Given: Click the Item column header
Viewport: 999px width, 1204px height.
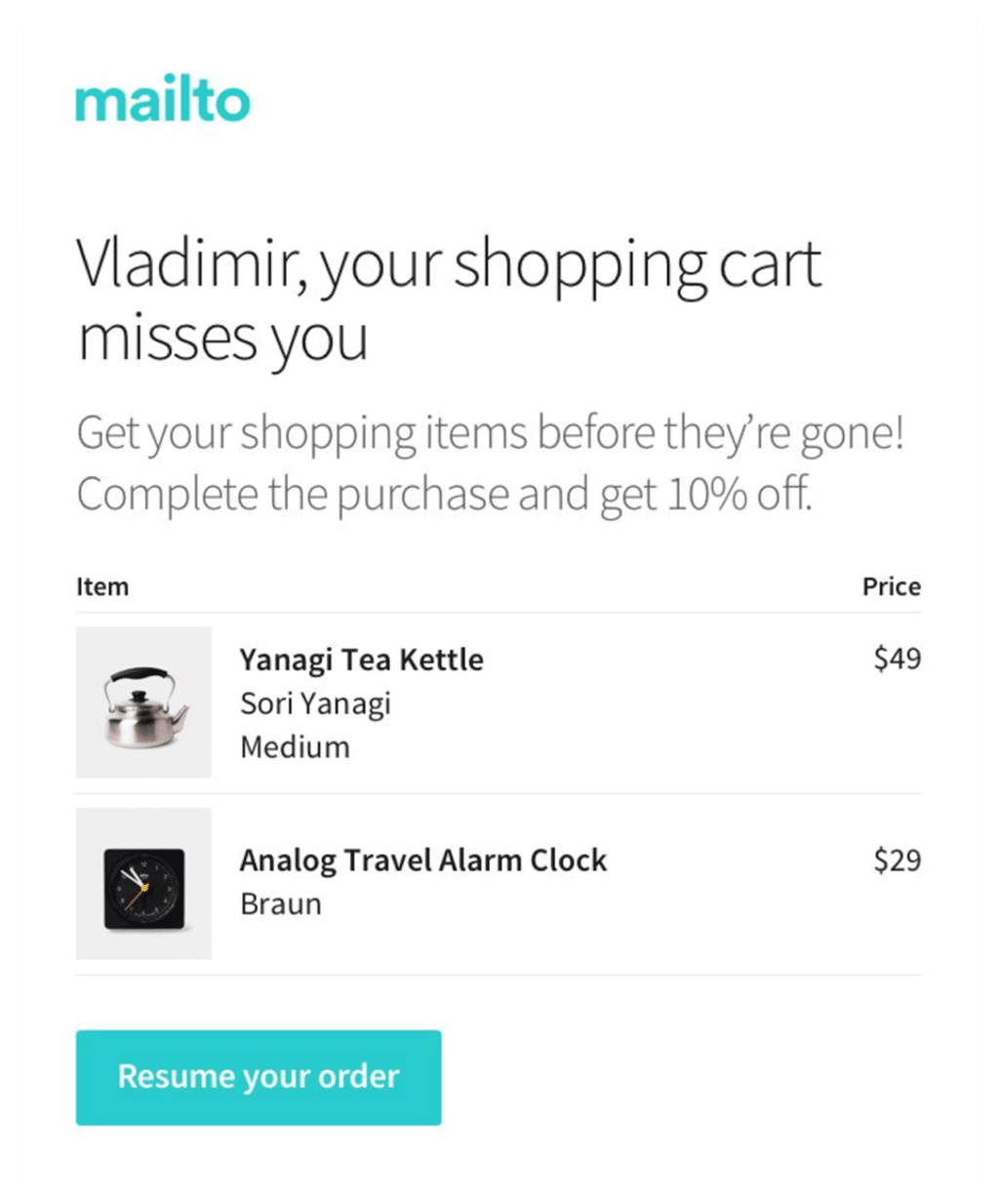Looking at the screenshot, I should pyautogui.click(x=102, y=585).
